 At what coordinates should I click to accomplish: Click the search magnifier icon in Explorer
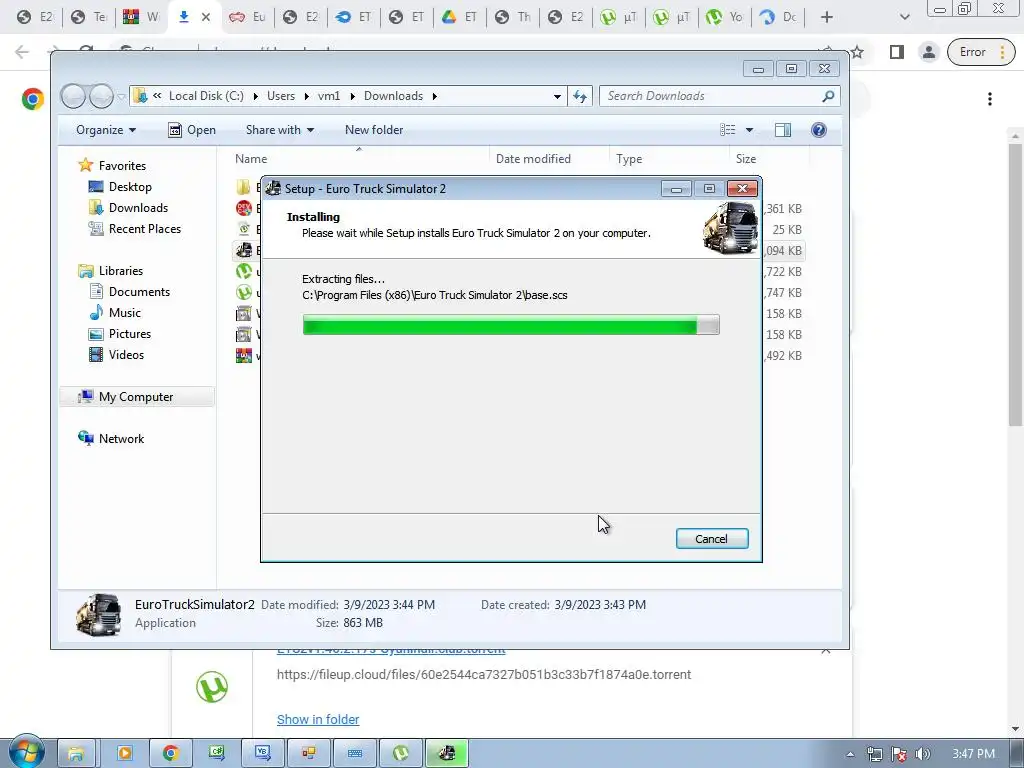828,97
